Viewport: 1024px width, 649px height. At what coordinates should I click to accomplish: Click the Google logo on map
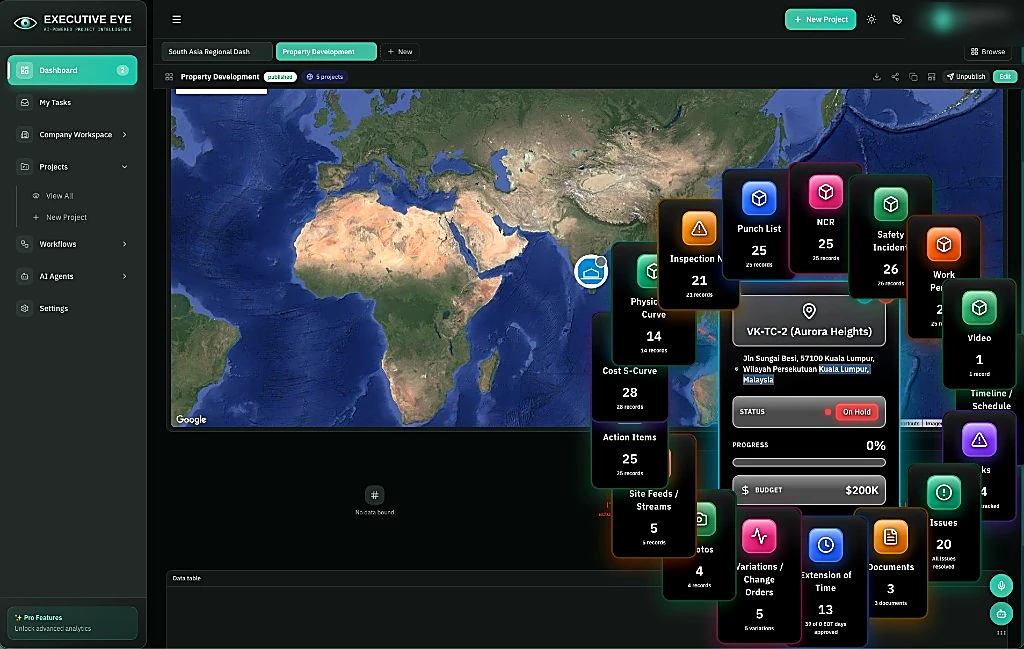pos(191,420)
